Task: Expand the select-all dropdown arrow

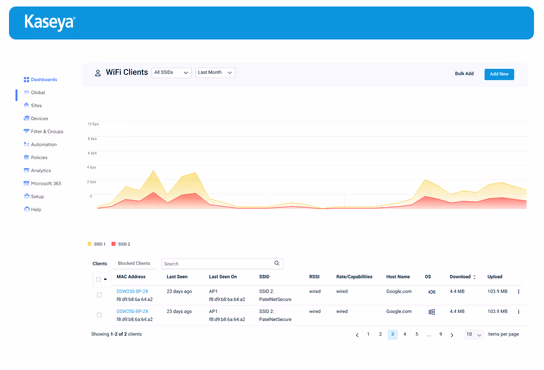Action: click(105, 279)
